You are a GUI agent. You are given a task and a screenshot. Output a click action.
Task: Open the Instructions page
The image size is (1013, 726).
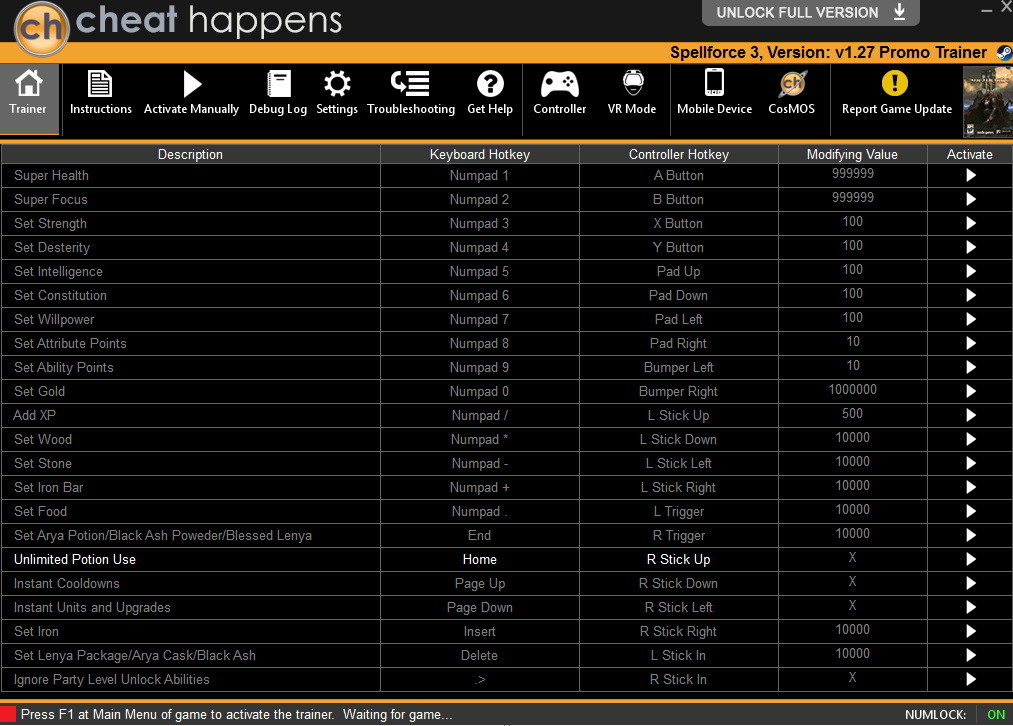[100, 93]
